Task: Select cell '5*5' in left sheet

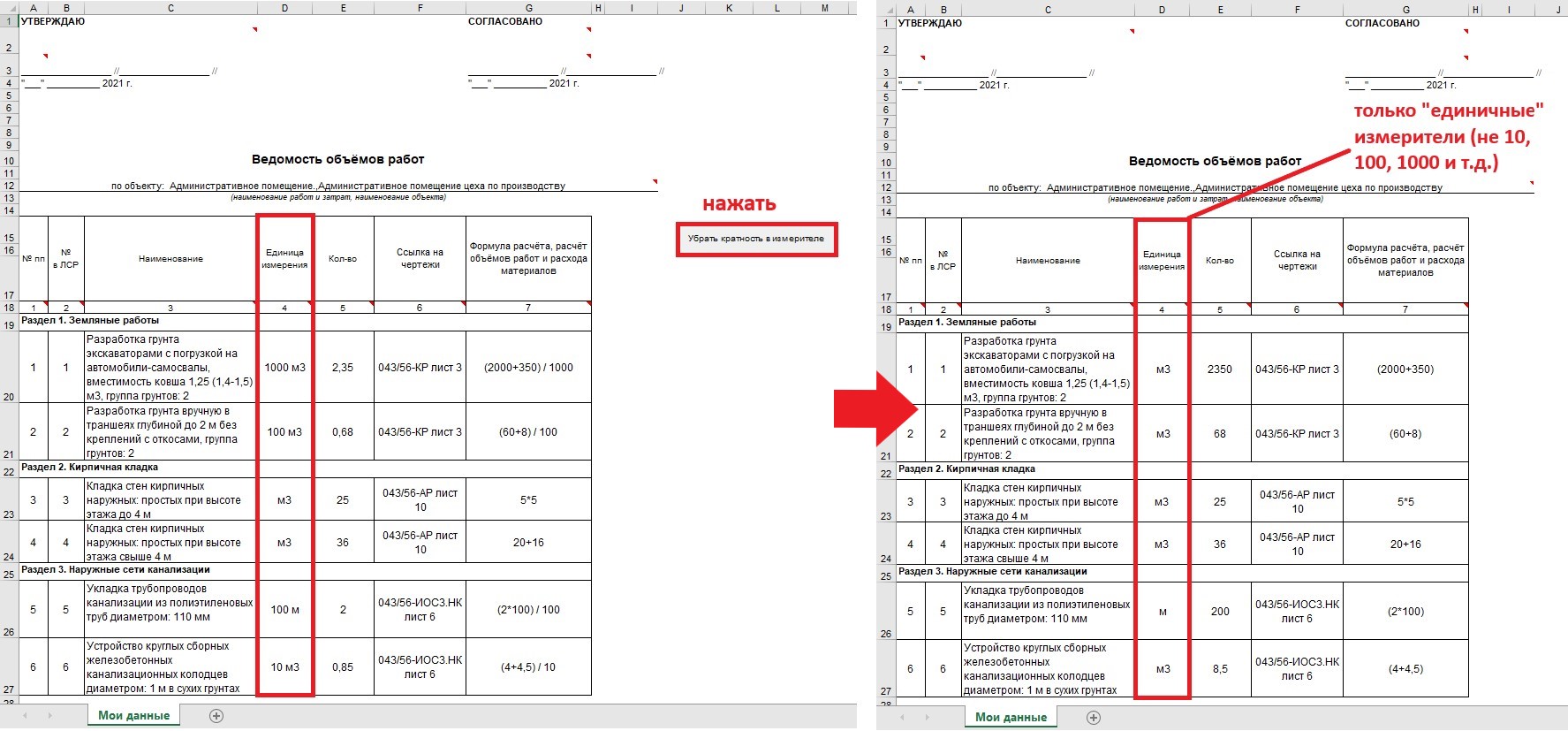Action: [528, 500]
